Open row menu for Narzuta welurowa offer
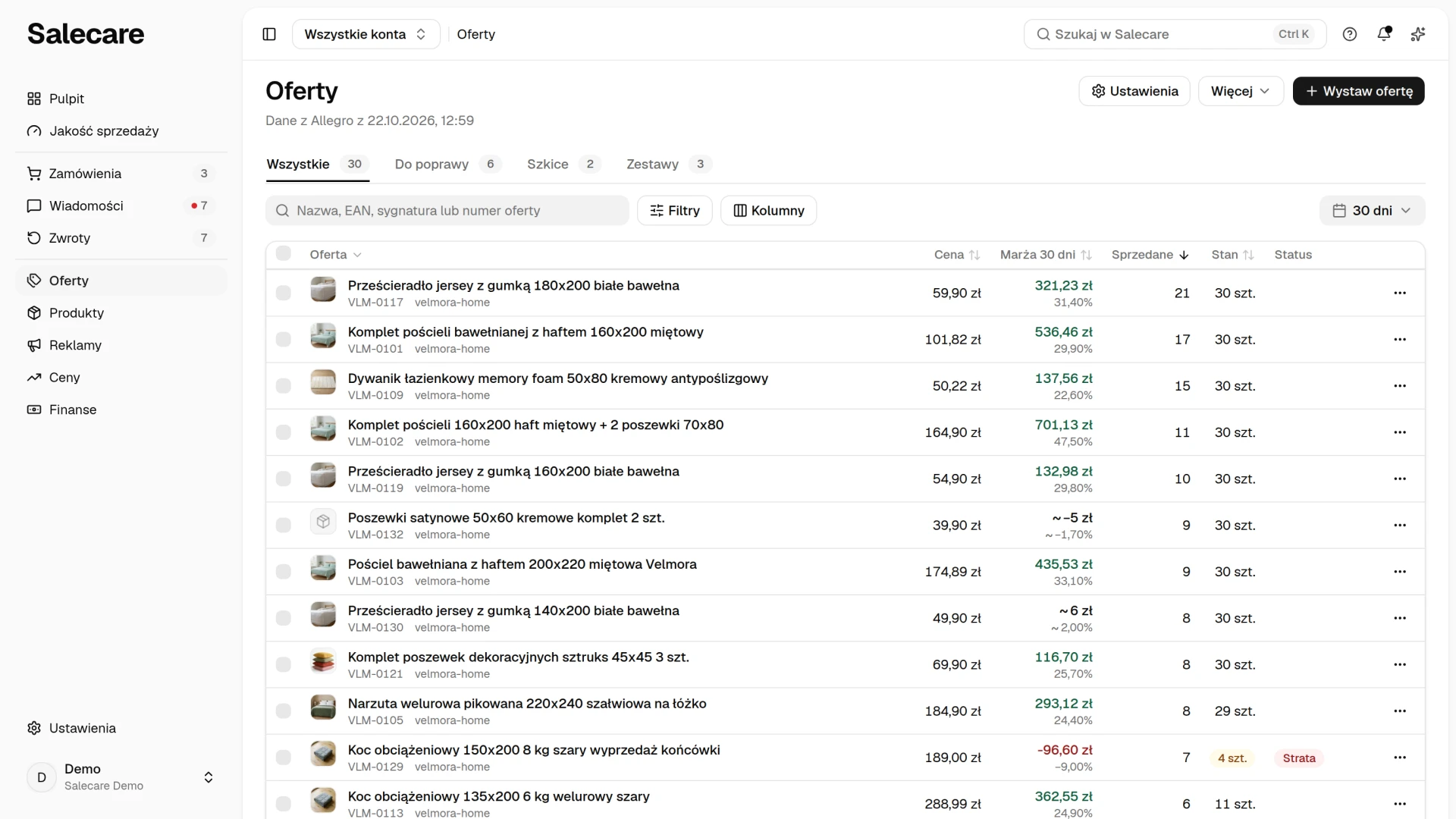Viewport: 1456px width, 819px height. point(1400,711)
